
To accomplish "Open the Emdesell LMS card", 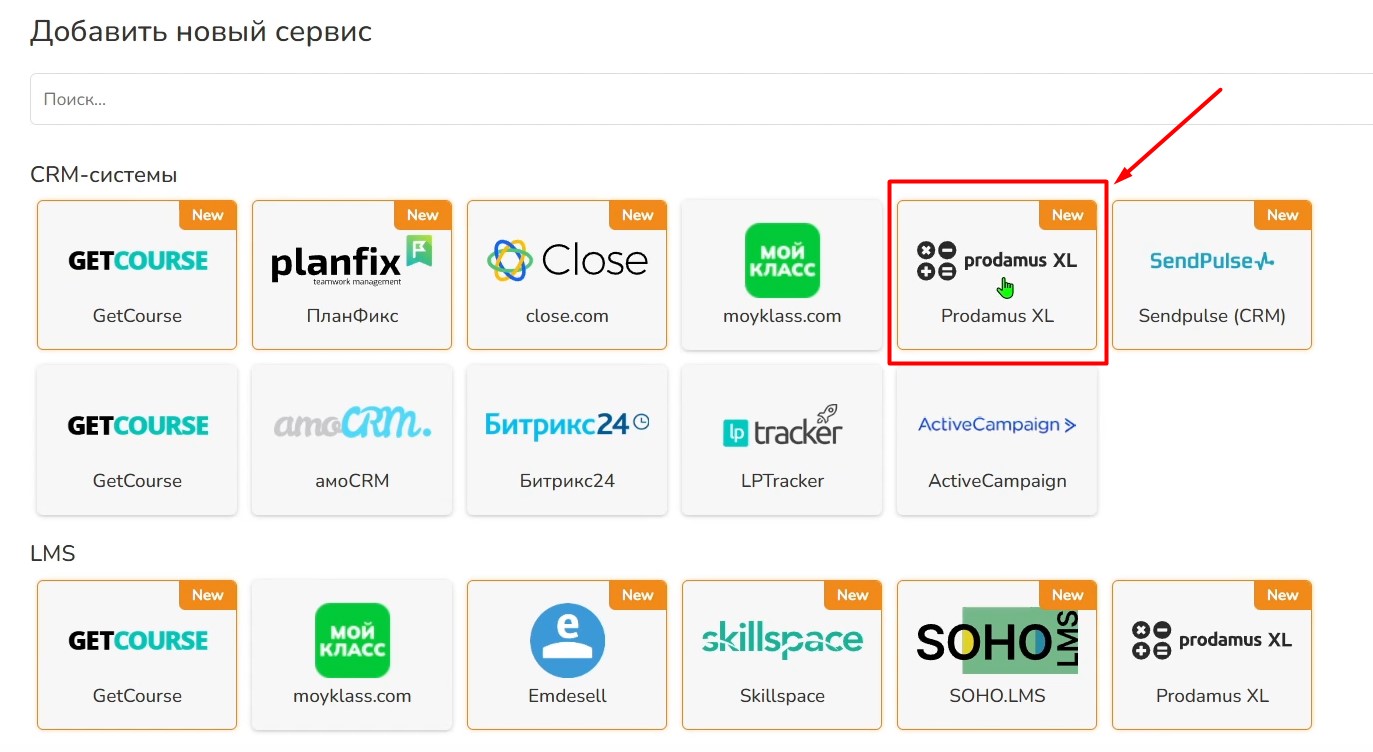I will [567, 655].
